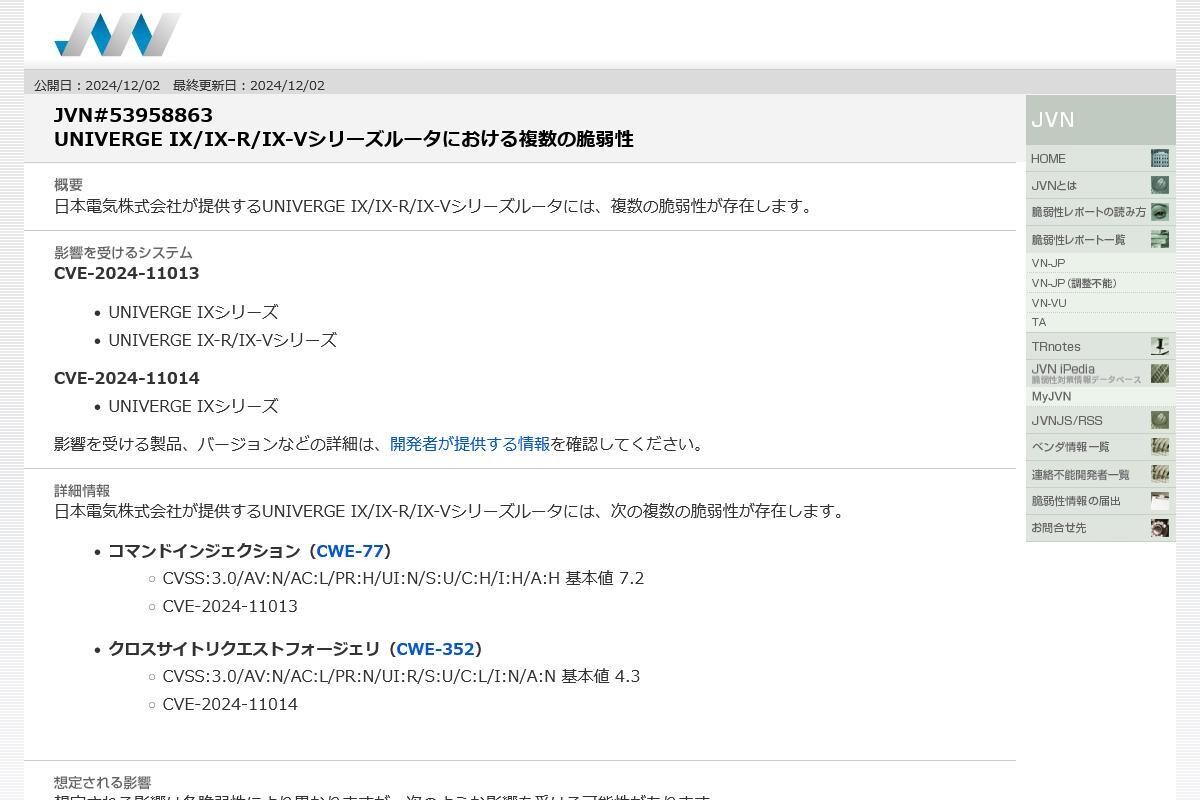Click the icon beside 脆弱性情報の届出
1200x800 pixels.
1160,501
